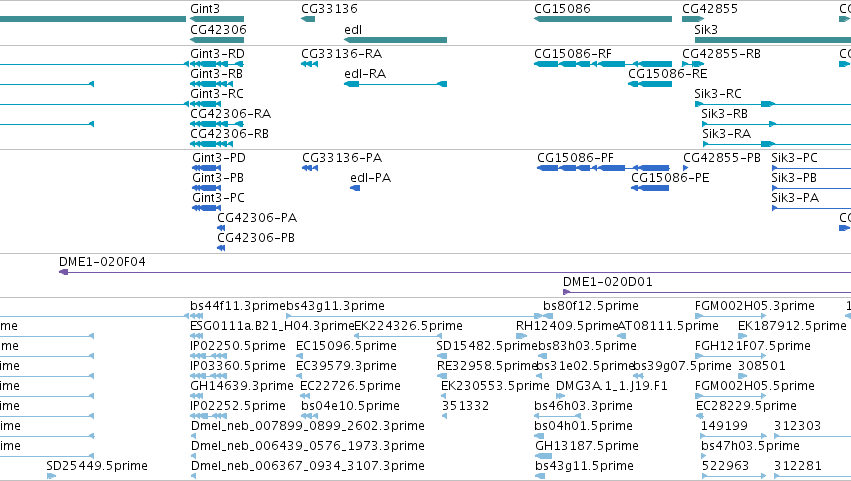Click the 351332 feature label
The width and height of the screenshot is (851, 481).
coord(465,406)
